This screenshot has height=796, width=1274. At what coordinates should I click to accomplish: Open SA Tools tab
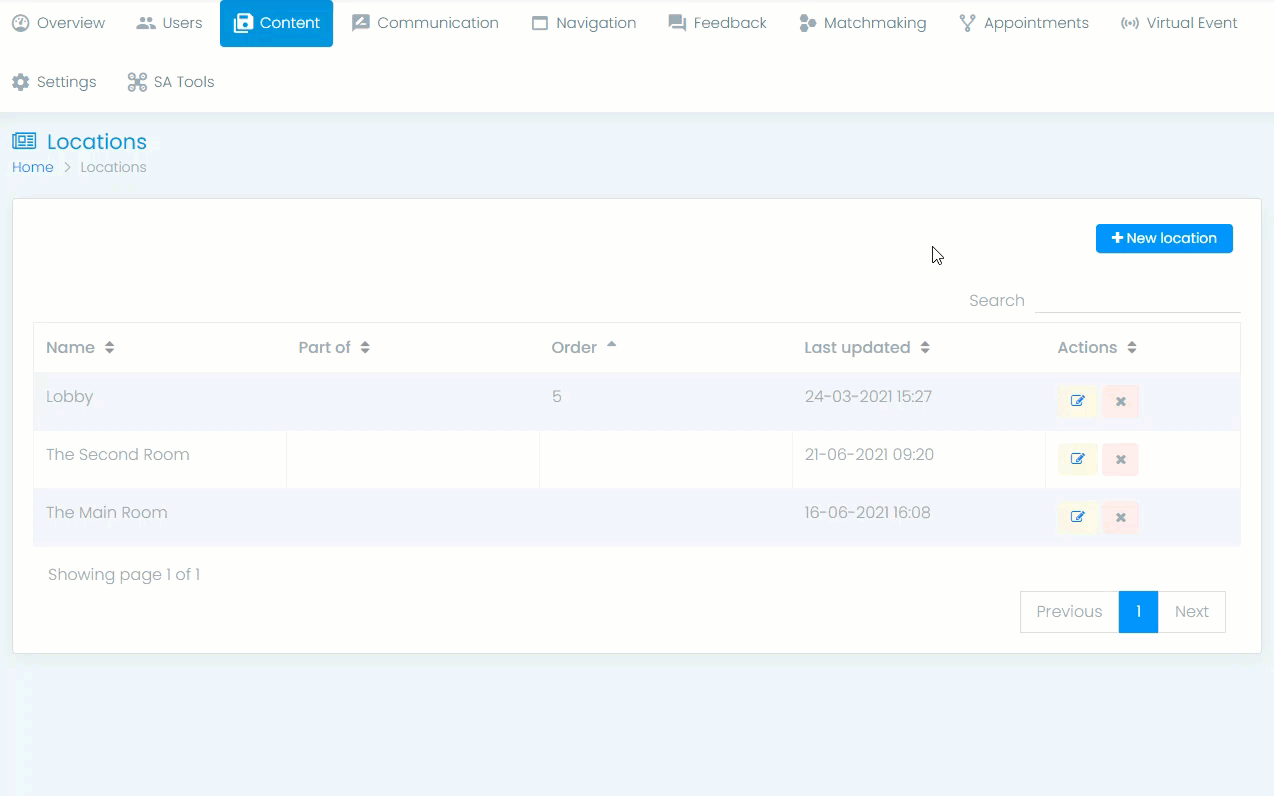(x=171, y=82)
